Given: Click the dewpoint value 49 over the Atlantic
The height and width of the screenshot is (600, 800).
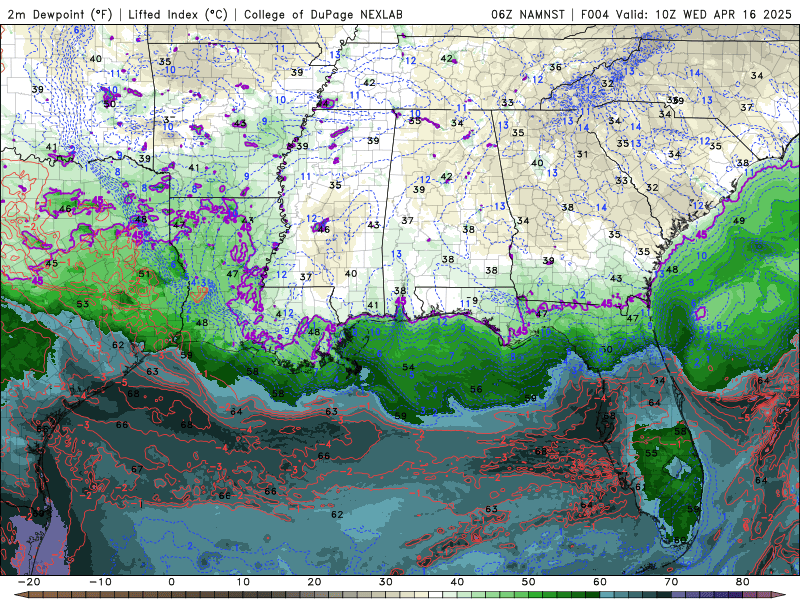Looking at the screenshot, I should (738, 221).
